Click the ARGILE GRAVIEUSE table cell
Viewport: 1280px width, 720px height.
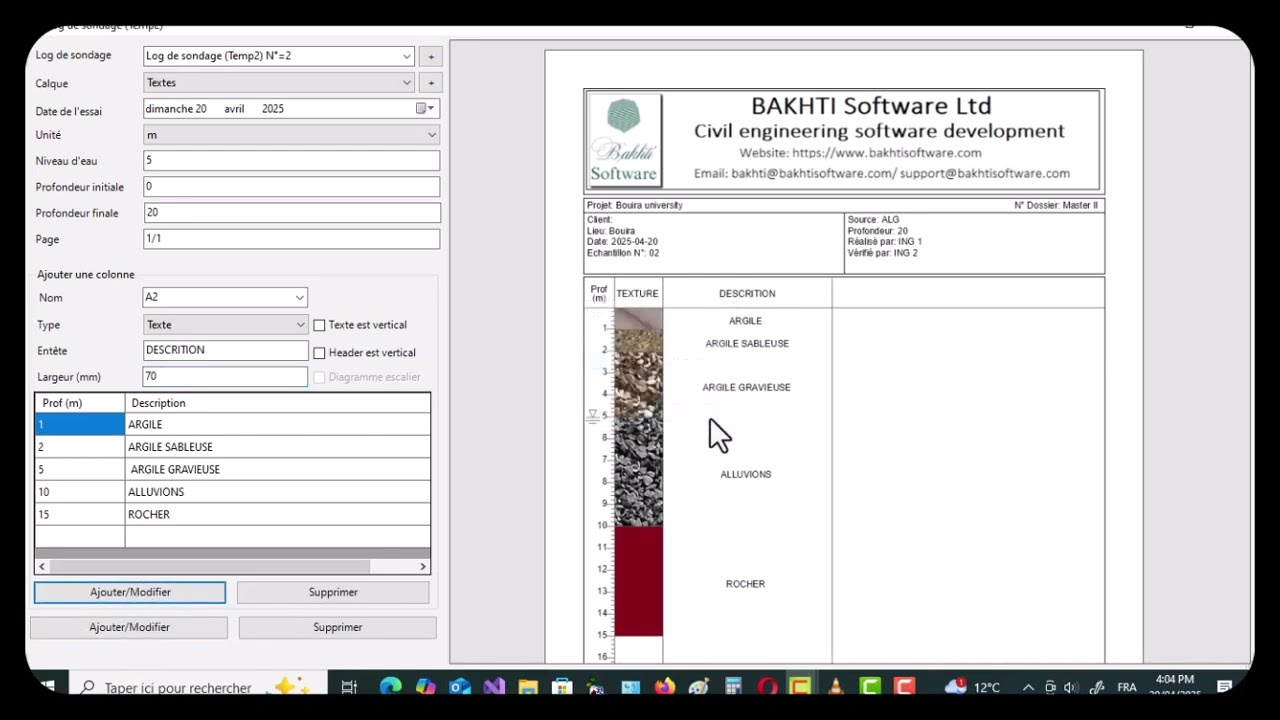click(278, 470)
